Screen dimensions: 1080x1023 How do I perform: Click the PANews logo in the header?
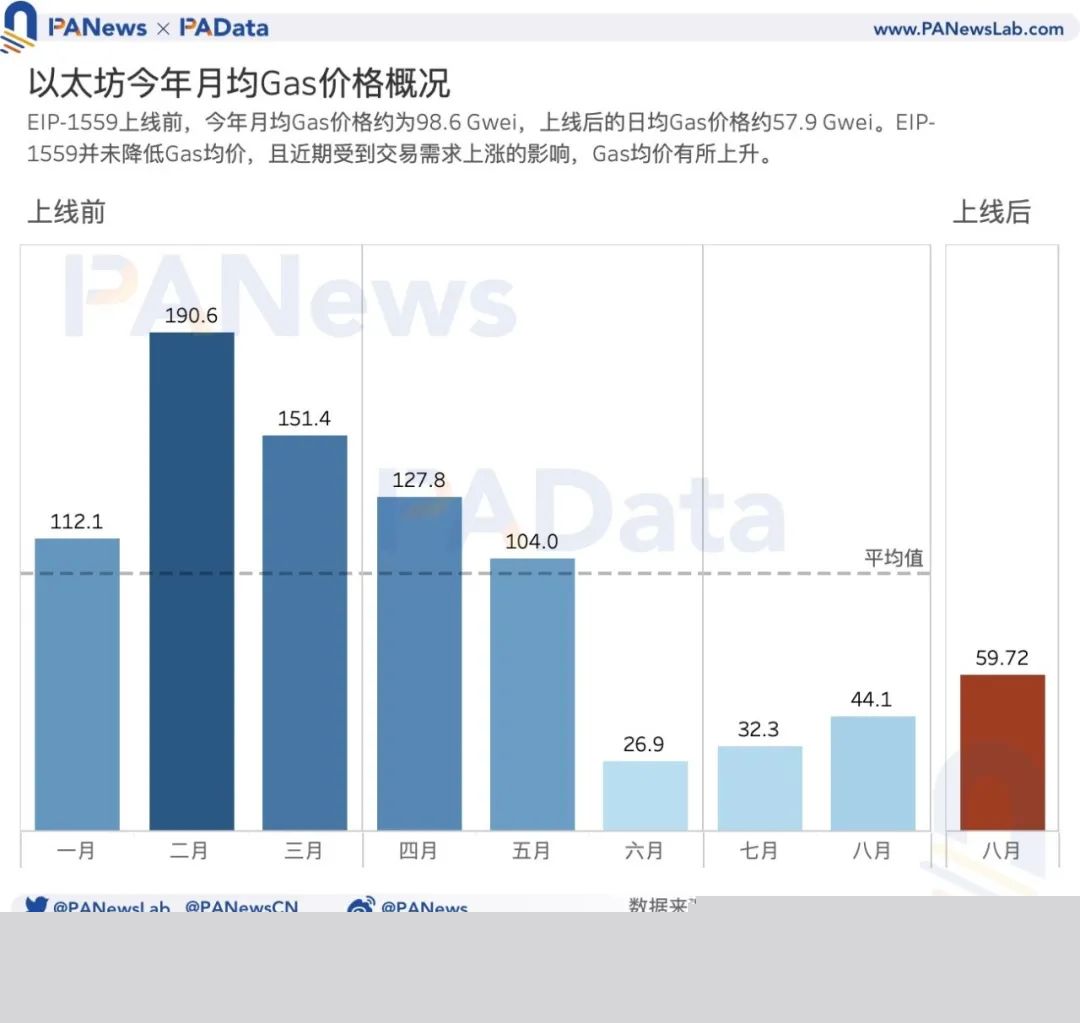[97, 28]
